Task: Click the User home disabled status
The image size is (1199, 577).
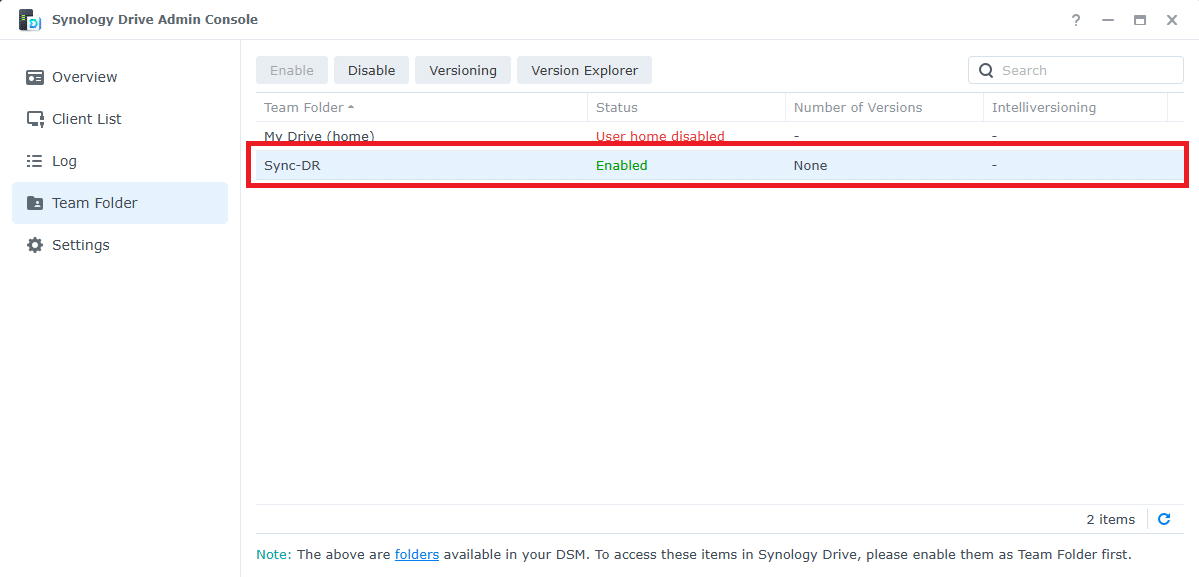Action: (x=660, y=136)
